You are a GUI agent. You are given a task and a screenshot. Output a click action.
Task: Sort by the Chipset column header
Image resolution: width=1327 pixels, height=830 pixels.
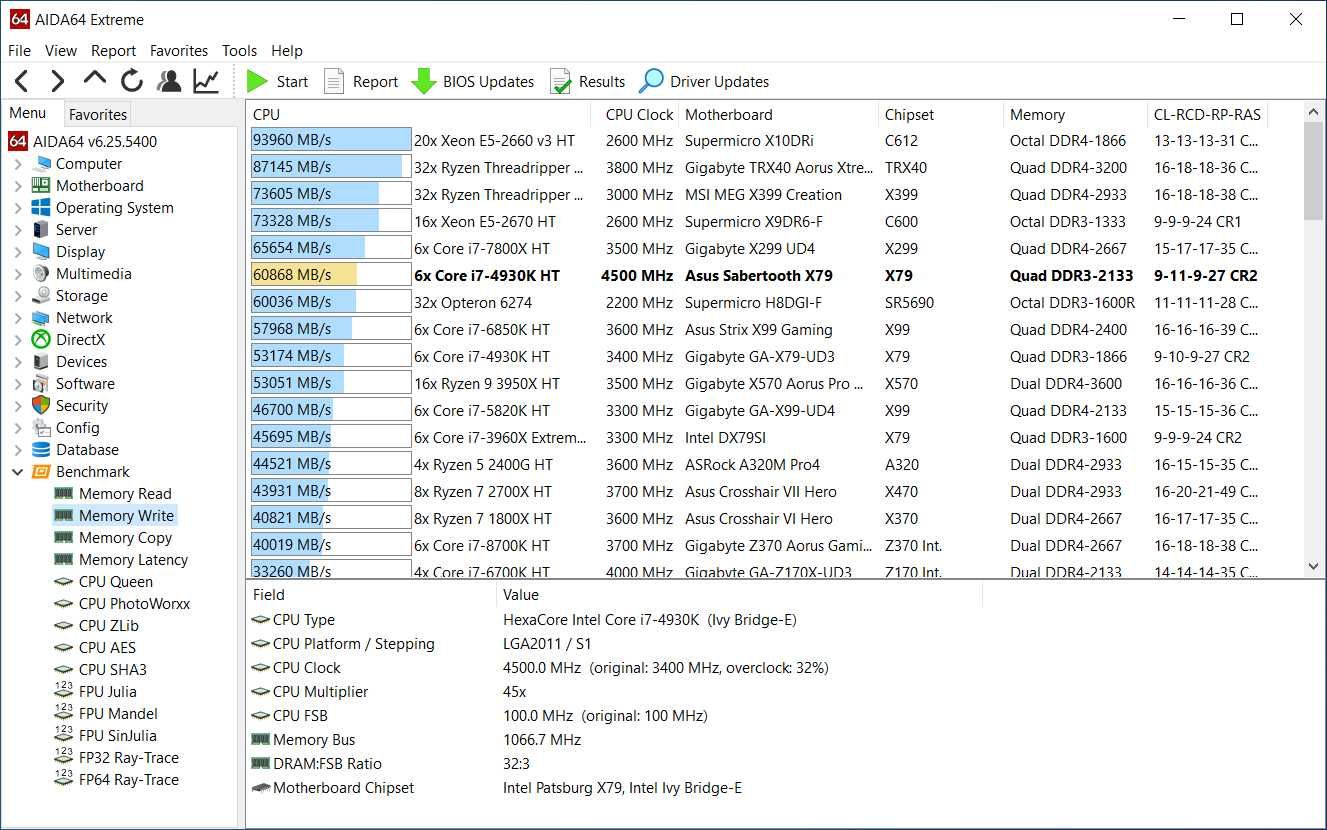tap(940, 115)
